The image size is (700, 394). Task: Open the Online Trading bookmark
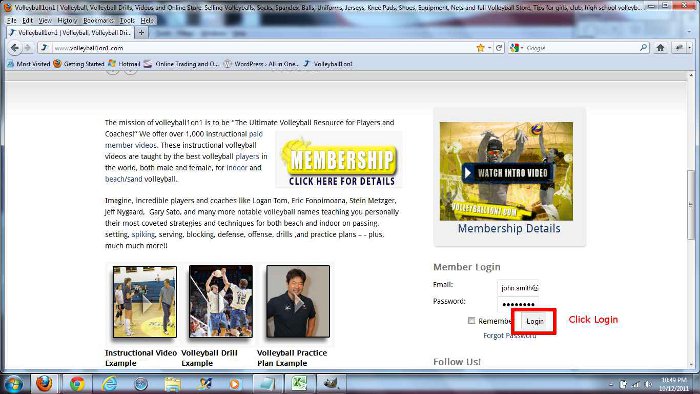[x=181, y=64]
